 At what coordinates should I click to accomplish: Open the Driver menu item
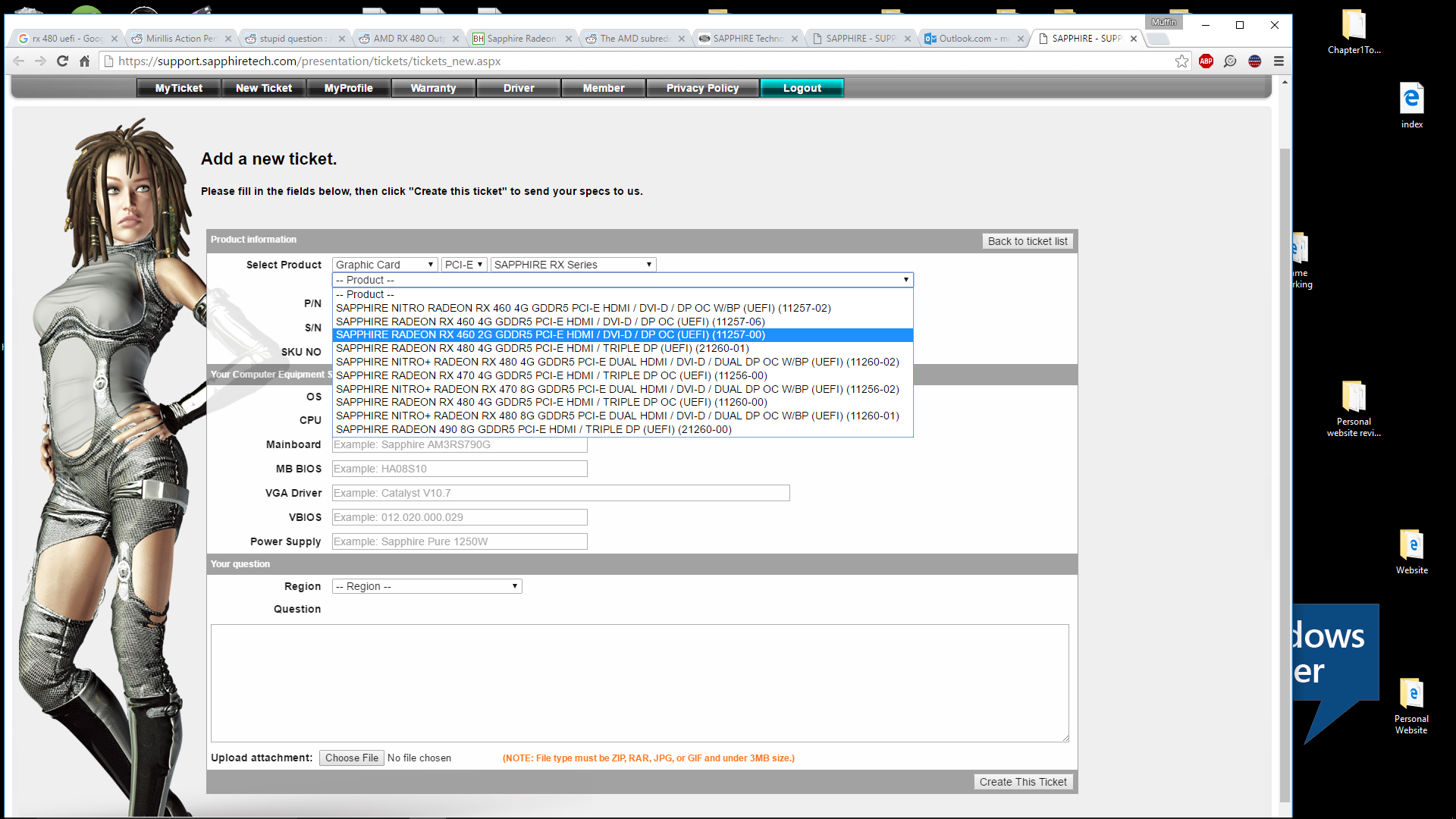click(519, 88)
